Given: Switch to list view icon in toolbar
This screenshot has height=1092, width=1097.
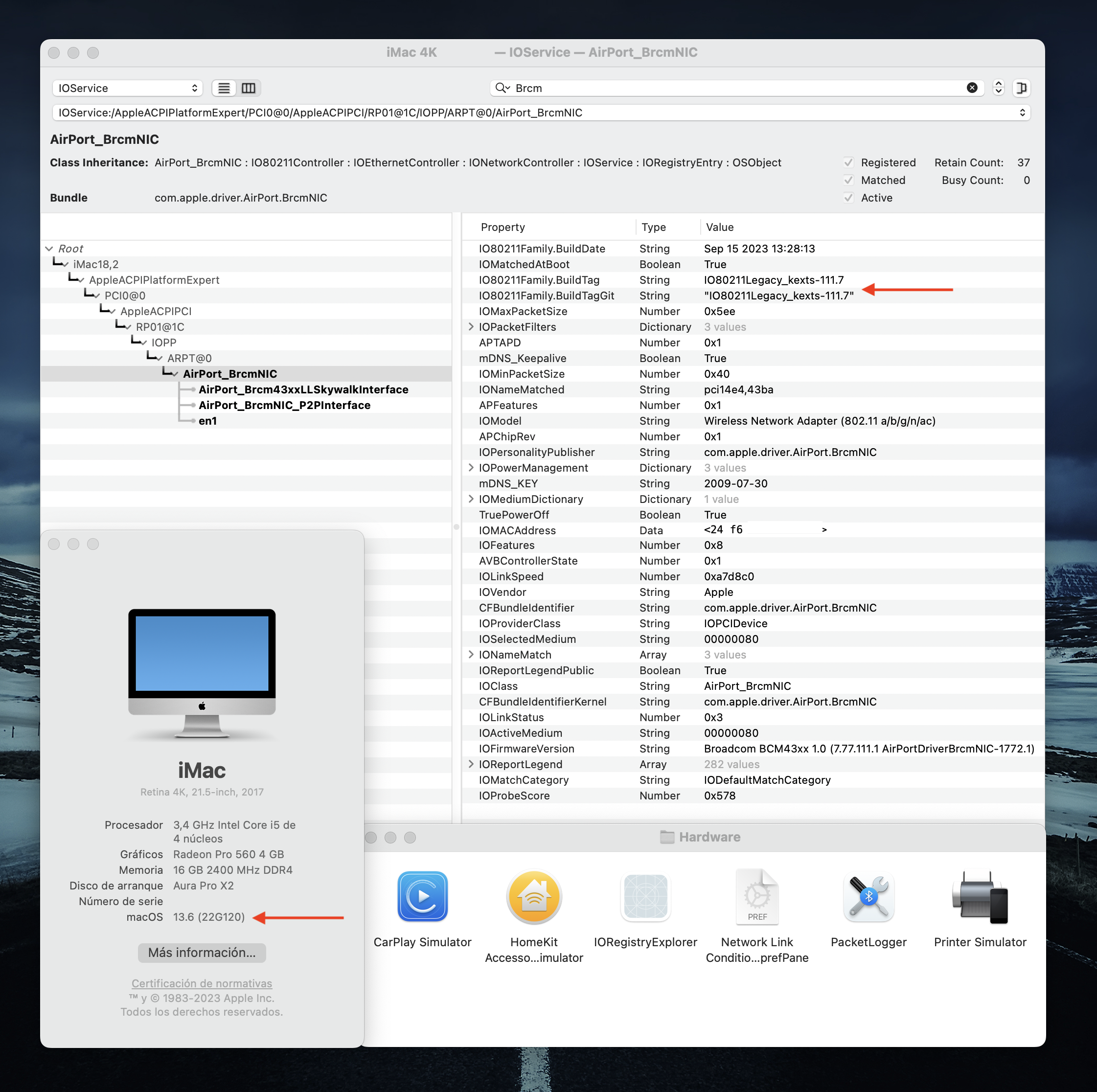Looking at the screenshot, I should (224, 88).
